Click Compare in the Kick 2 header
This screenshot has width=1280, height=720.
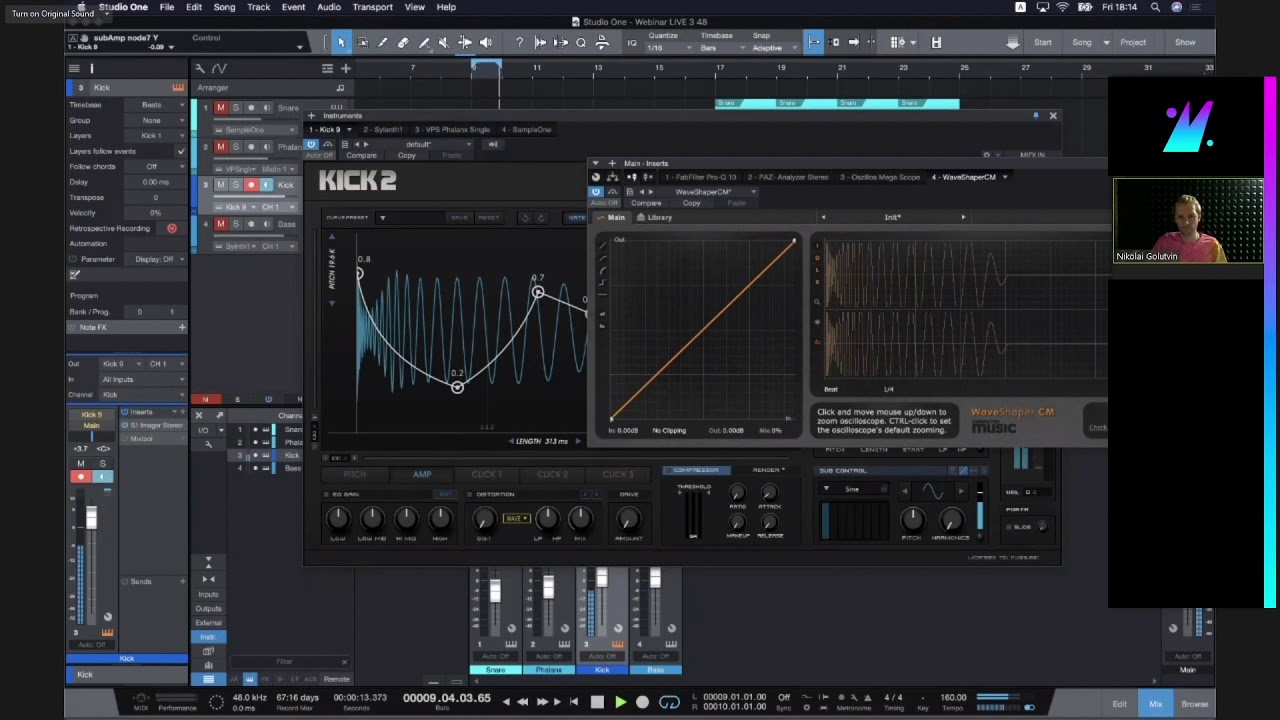[361, 156]
